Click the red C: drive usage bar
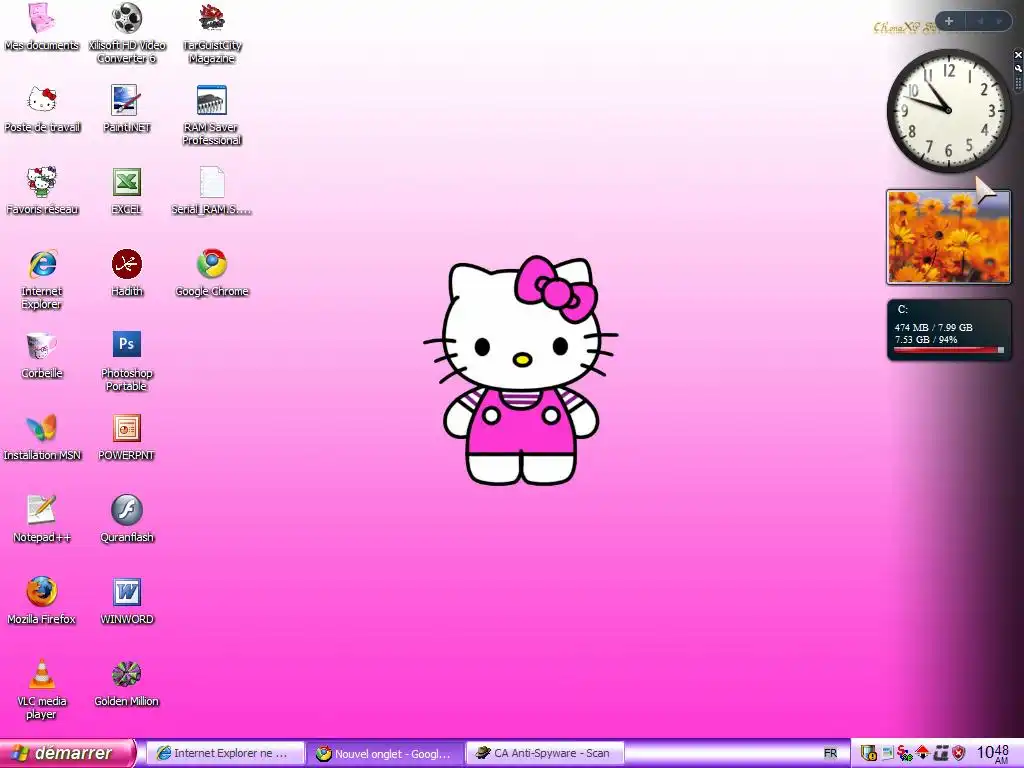 948,350
